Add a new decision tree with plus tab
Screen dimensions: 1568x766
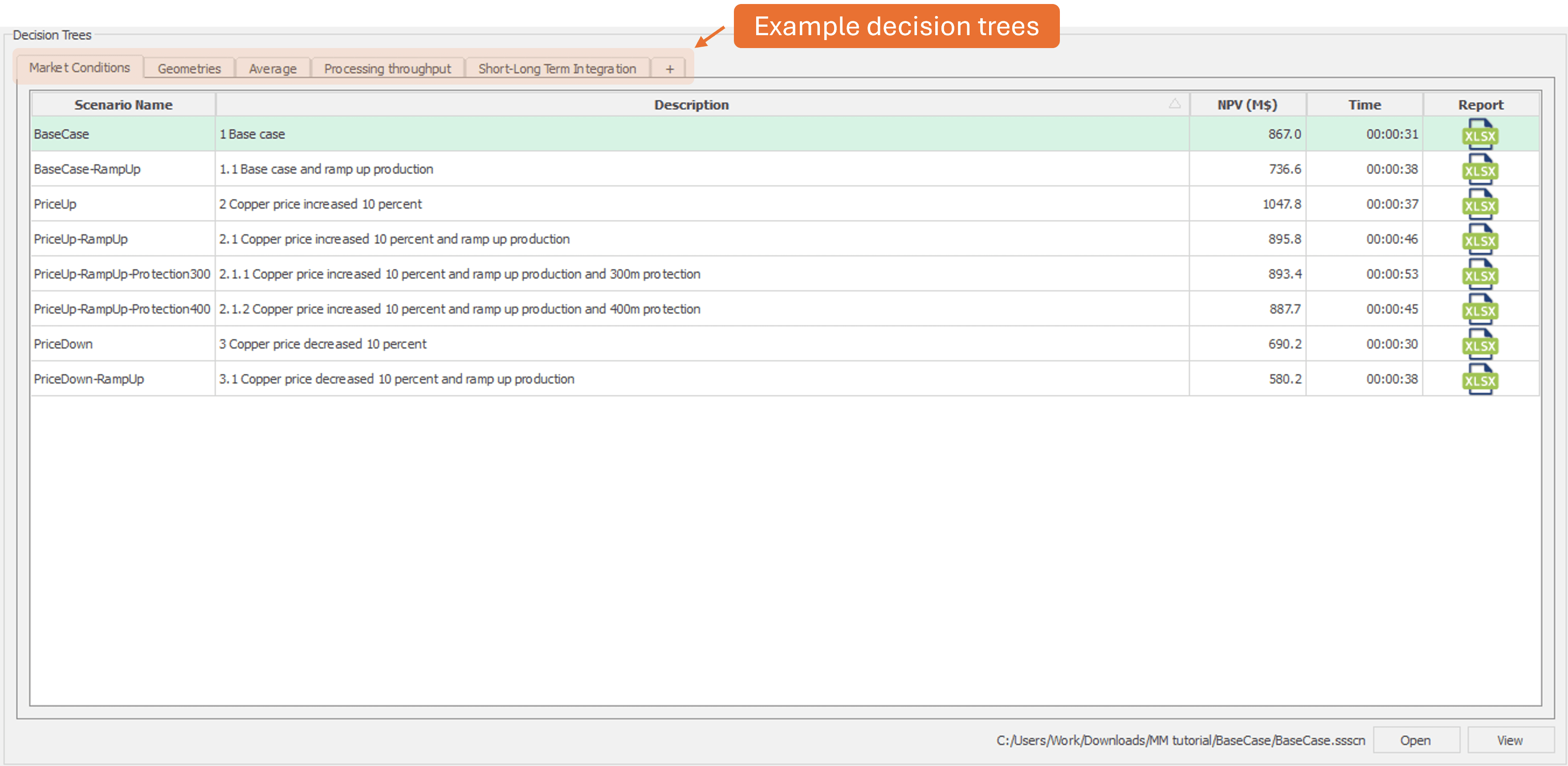click(x=669, y=69)
